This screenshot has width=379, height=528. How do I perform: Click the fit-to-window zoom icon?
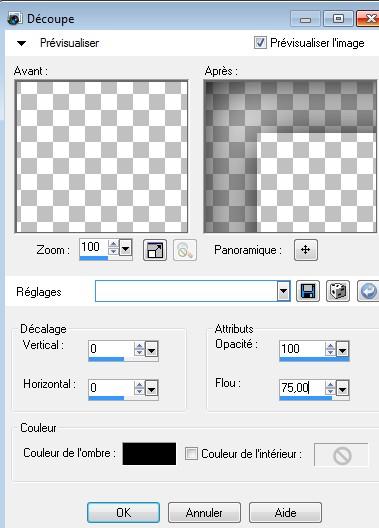(155, 250)
